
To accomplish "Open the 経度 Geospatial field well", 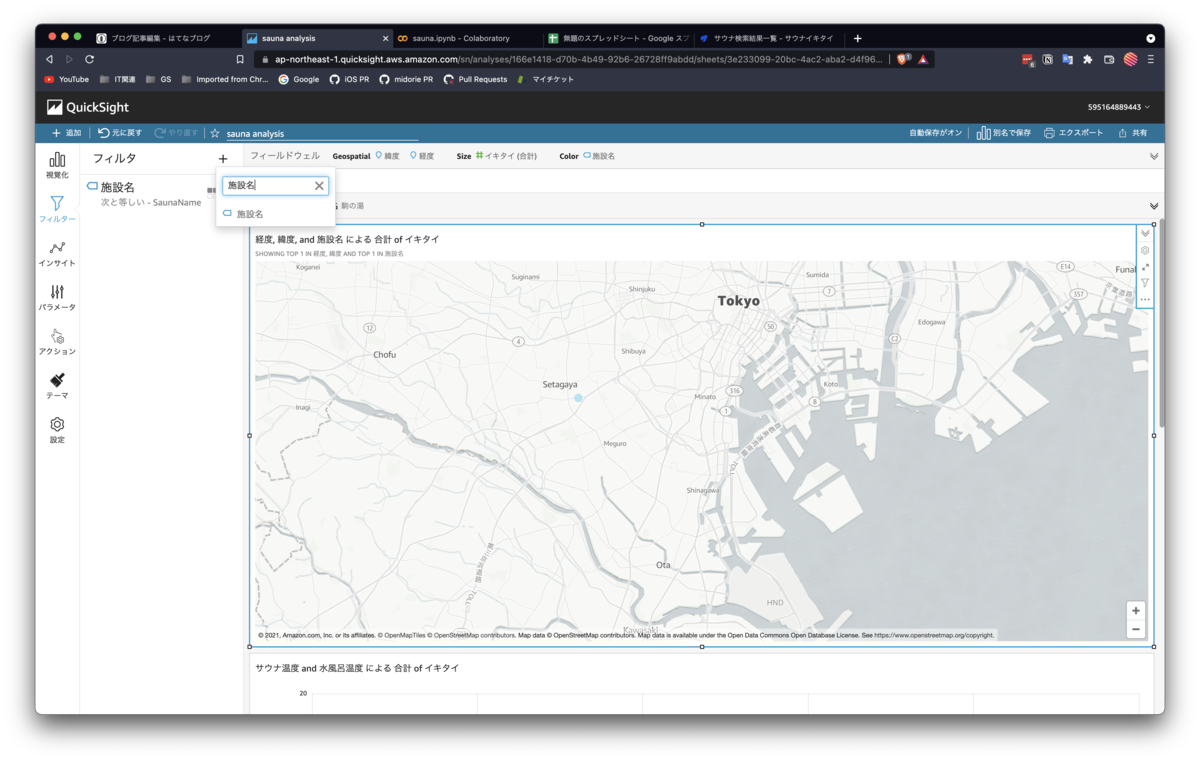I will coord(422,156).
